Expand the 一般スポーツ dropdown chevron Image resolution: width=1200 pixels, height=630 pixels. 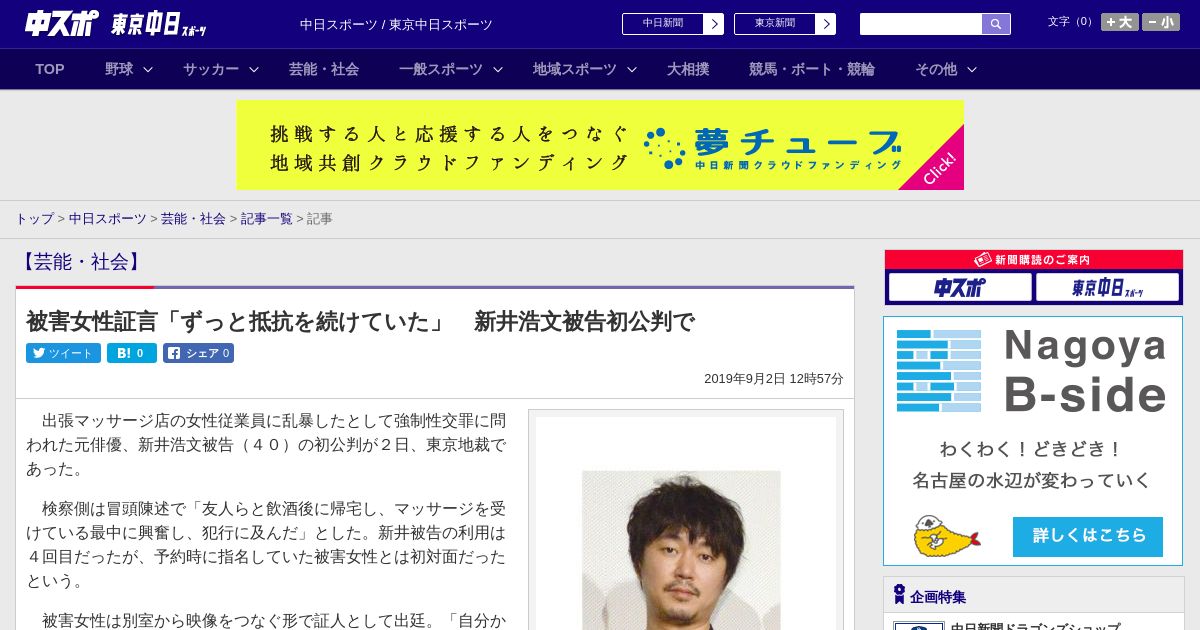(x=498, y=69)
